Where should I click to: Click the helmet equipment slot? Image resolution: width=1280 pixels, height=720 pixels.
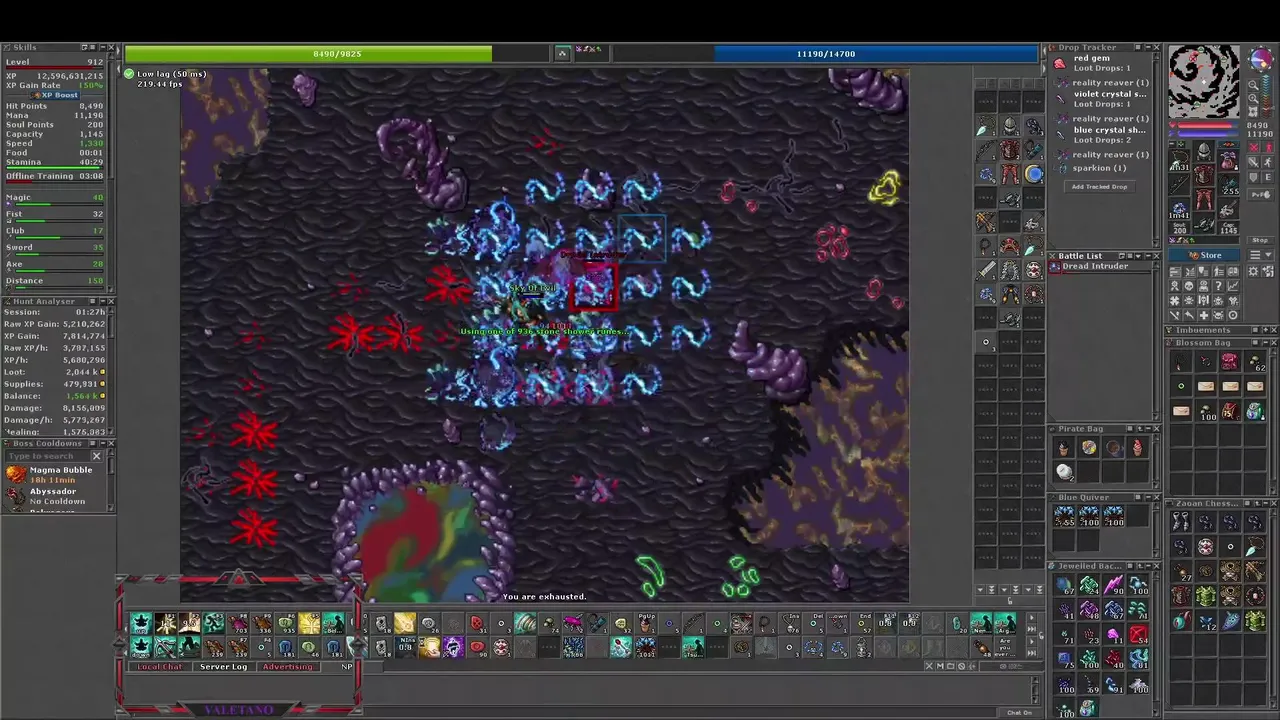click(x=1204, y=151)
